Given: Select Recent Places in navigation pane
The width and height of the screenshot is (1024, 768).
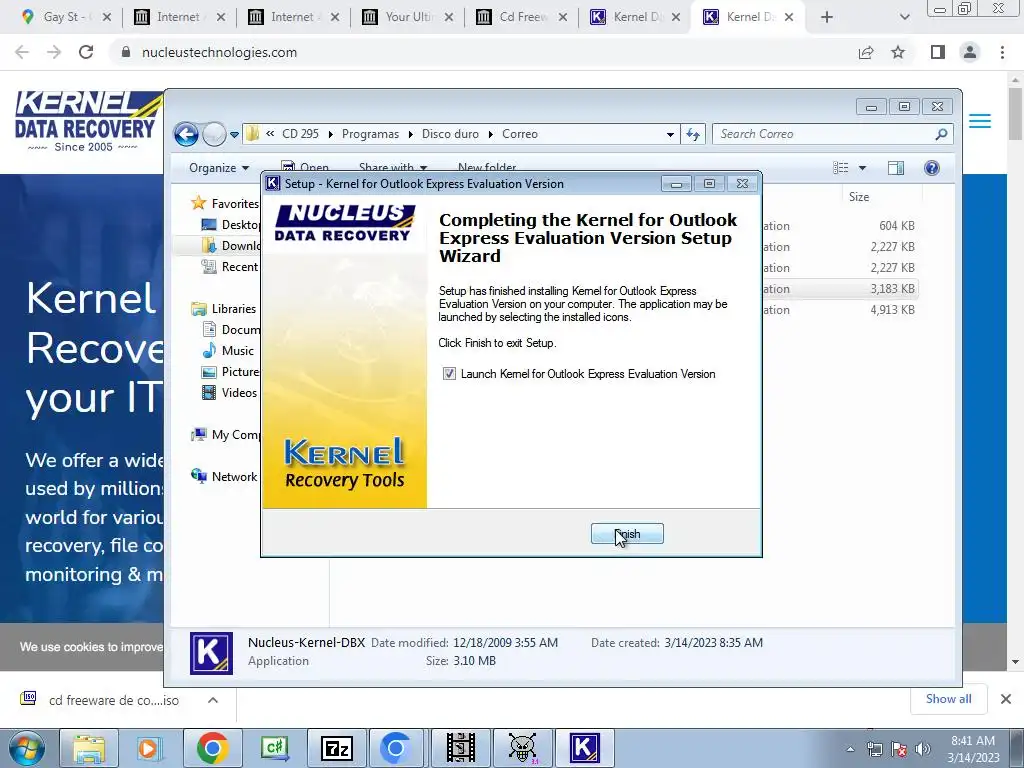Looking at the screenshot, I should [x=230, y=266].
